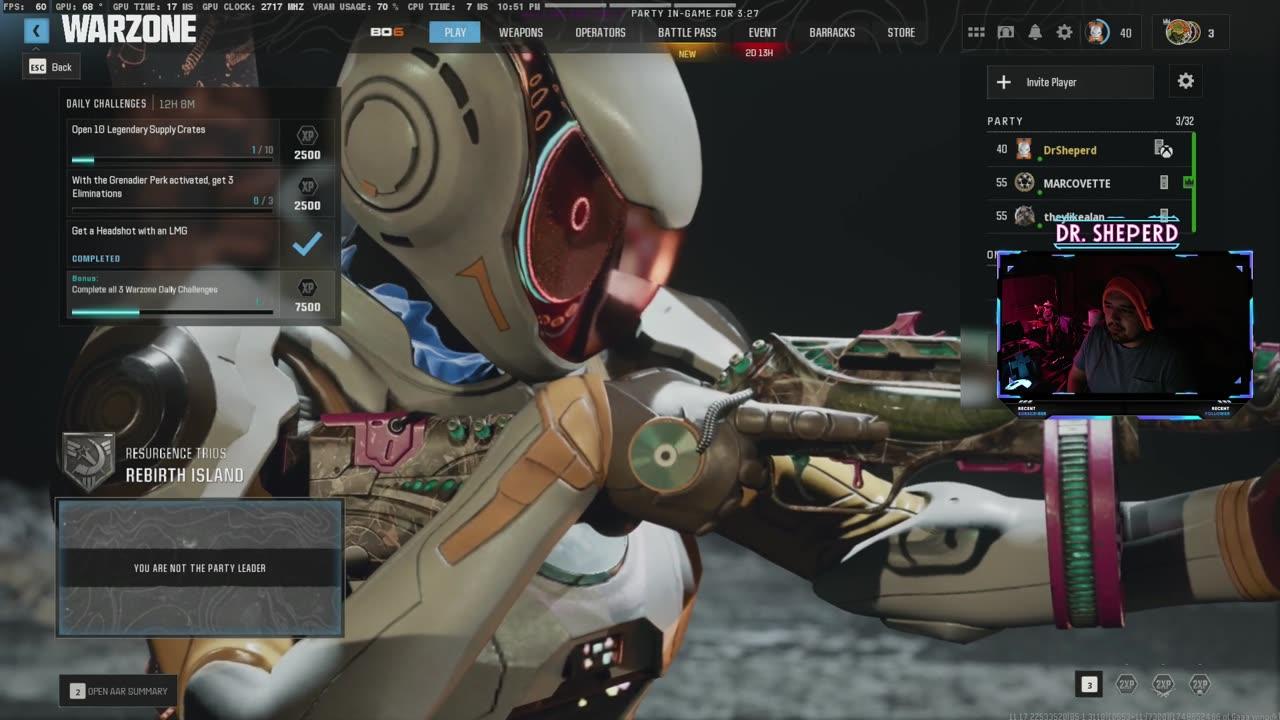Click DrSheperd's emblem in party list
This screenshot has height=720, width=1280.
pyautogui.click(x=1024, y=150)
